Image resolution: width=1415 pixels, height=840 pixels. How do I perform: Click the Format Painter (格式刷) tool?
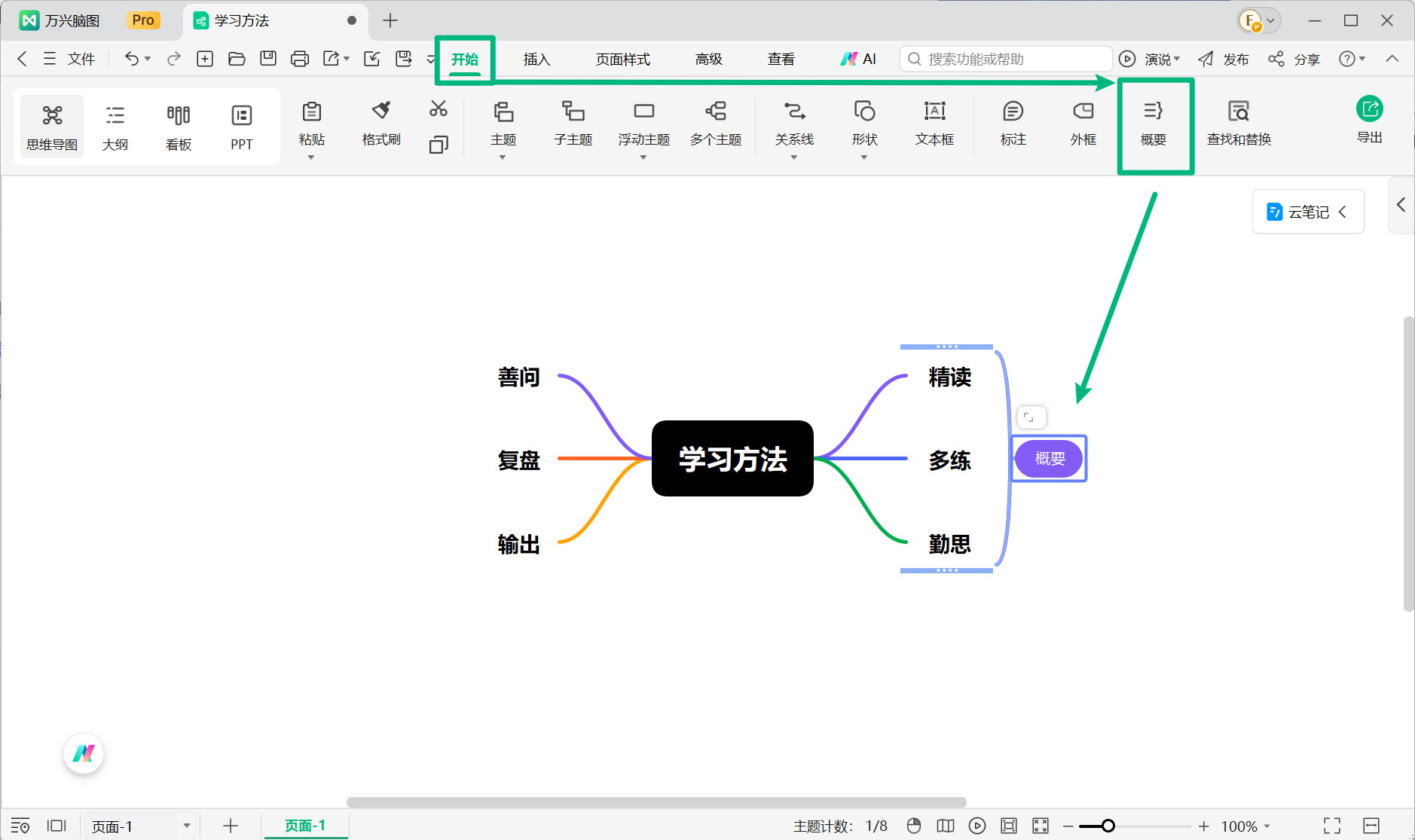coord(381,124)
